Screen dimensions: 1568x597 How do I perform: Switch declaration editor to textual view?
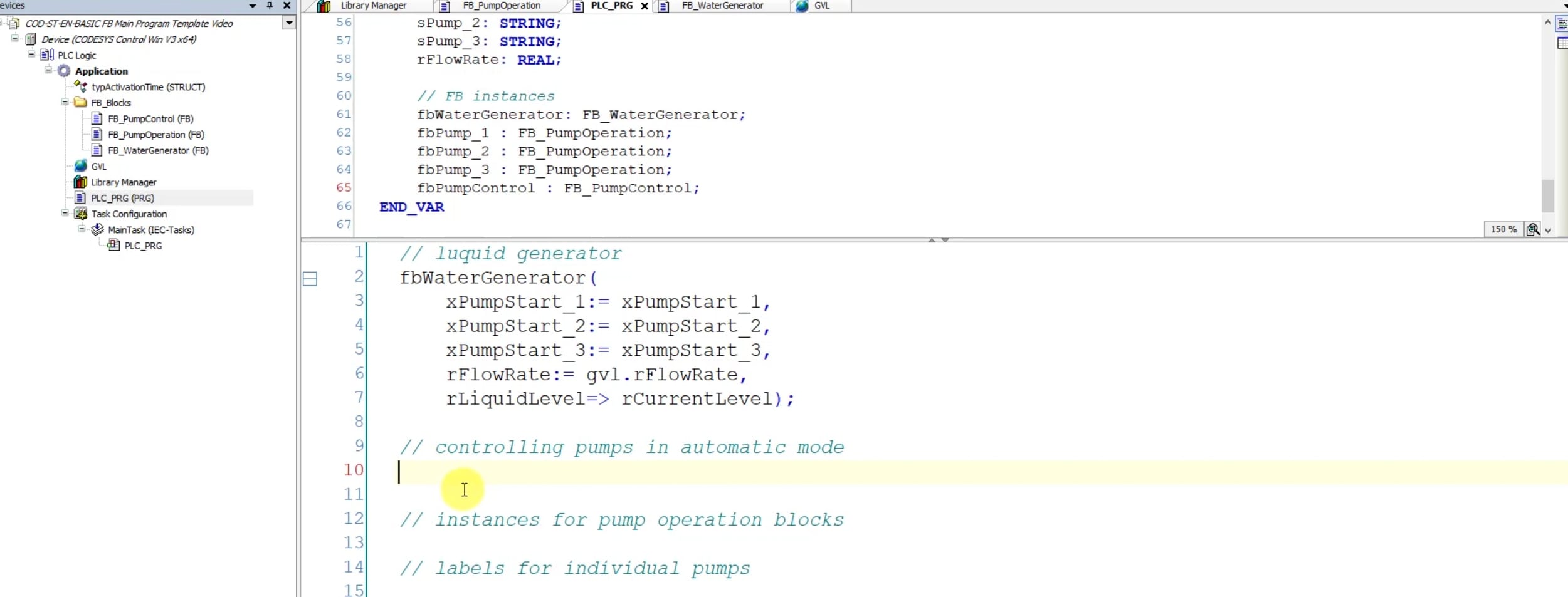pyautogui.click(x=1562, y=24)
